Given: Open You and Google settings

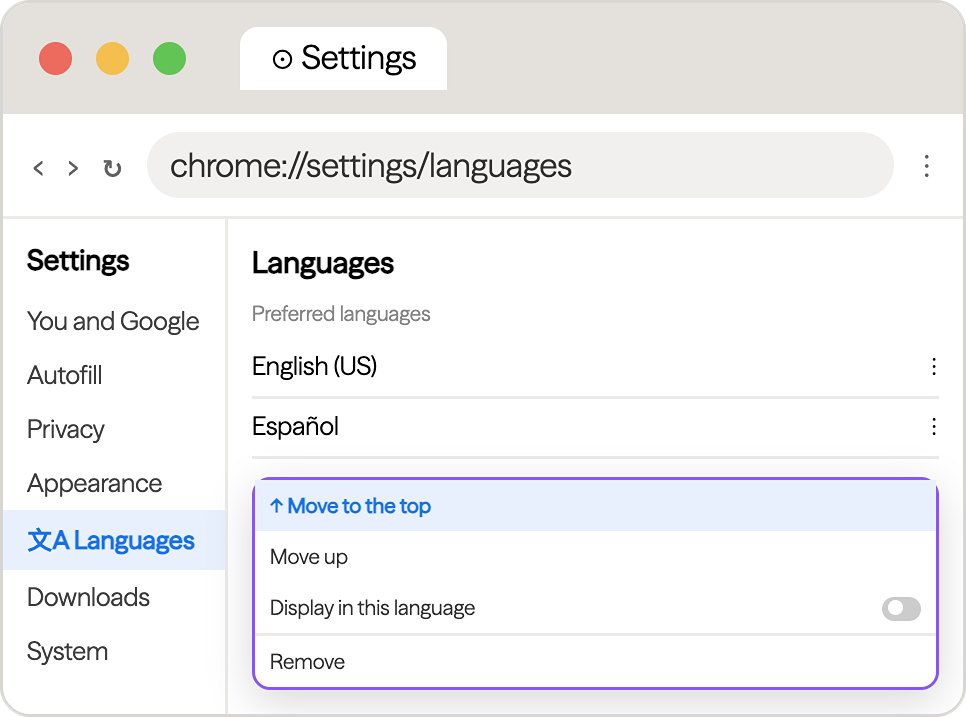Looking at the screenshot, I should pos(113,321).
